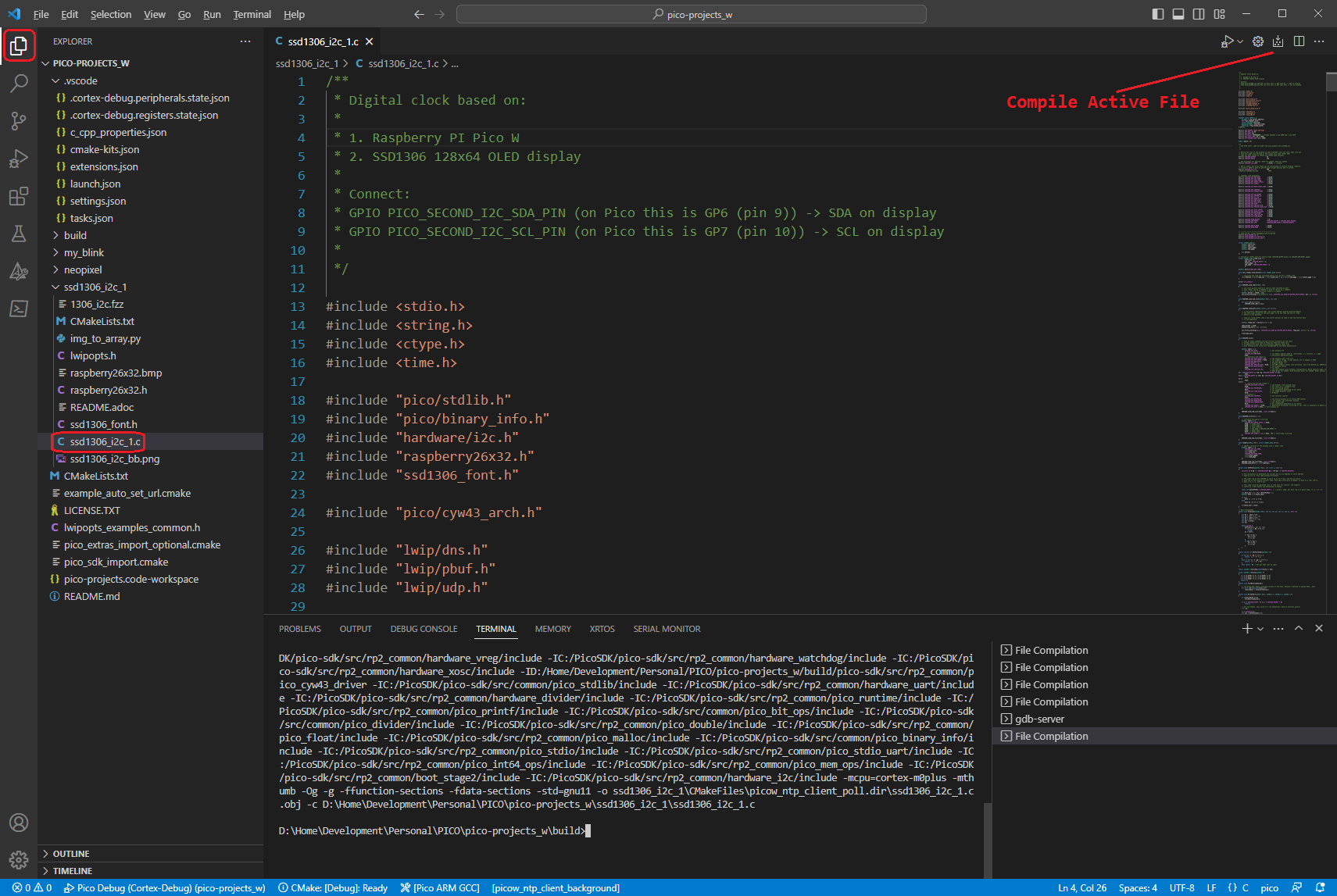This screenshot has width=1337, height=896.
Task: Expand the neopixel folder
Action: (55, 270)
